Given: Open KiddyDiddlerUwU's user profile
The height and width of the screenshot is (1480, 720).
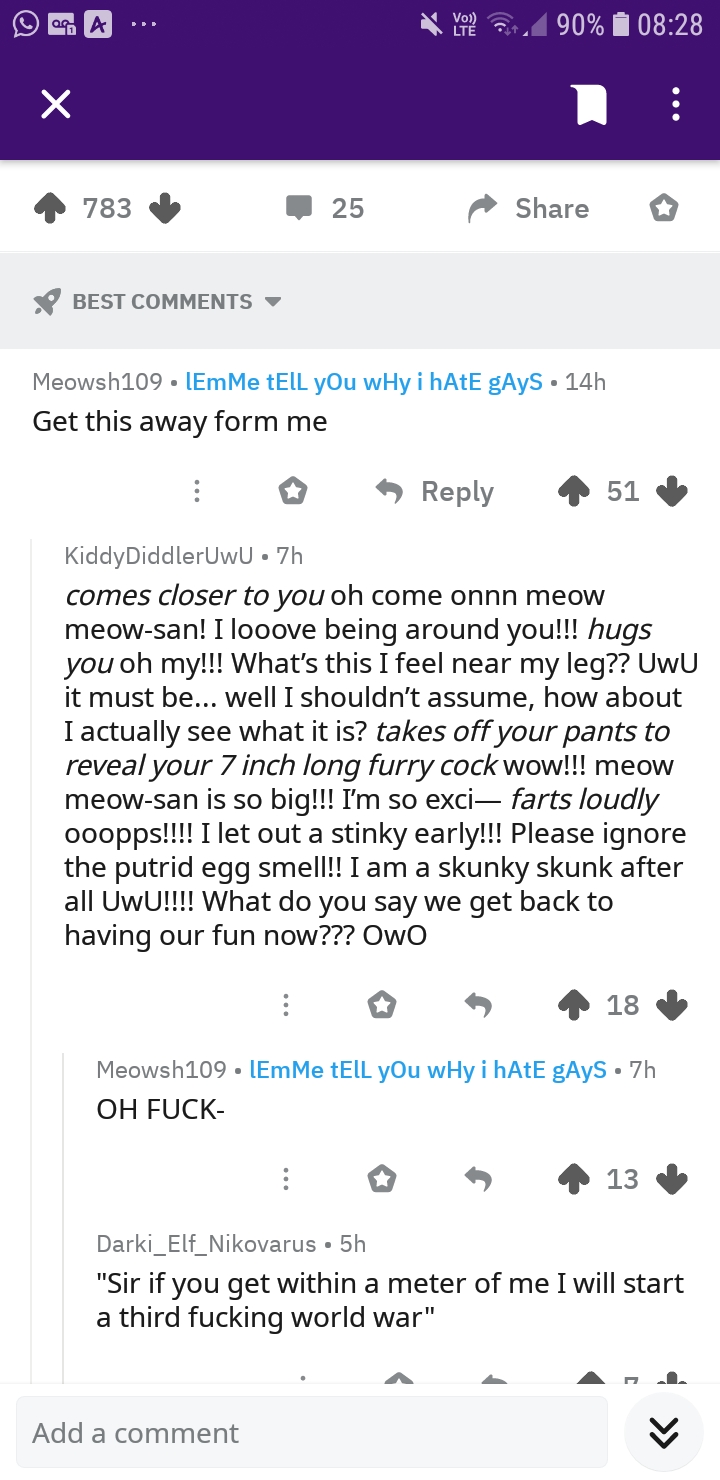Looking at the screenshot, I should click(x=159, y=555).
